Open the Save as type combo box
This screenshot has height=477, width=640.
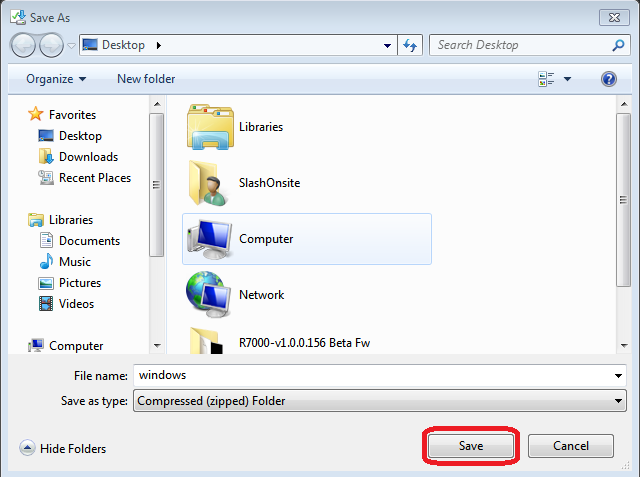click(380, 401)
